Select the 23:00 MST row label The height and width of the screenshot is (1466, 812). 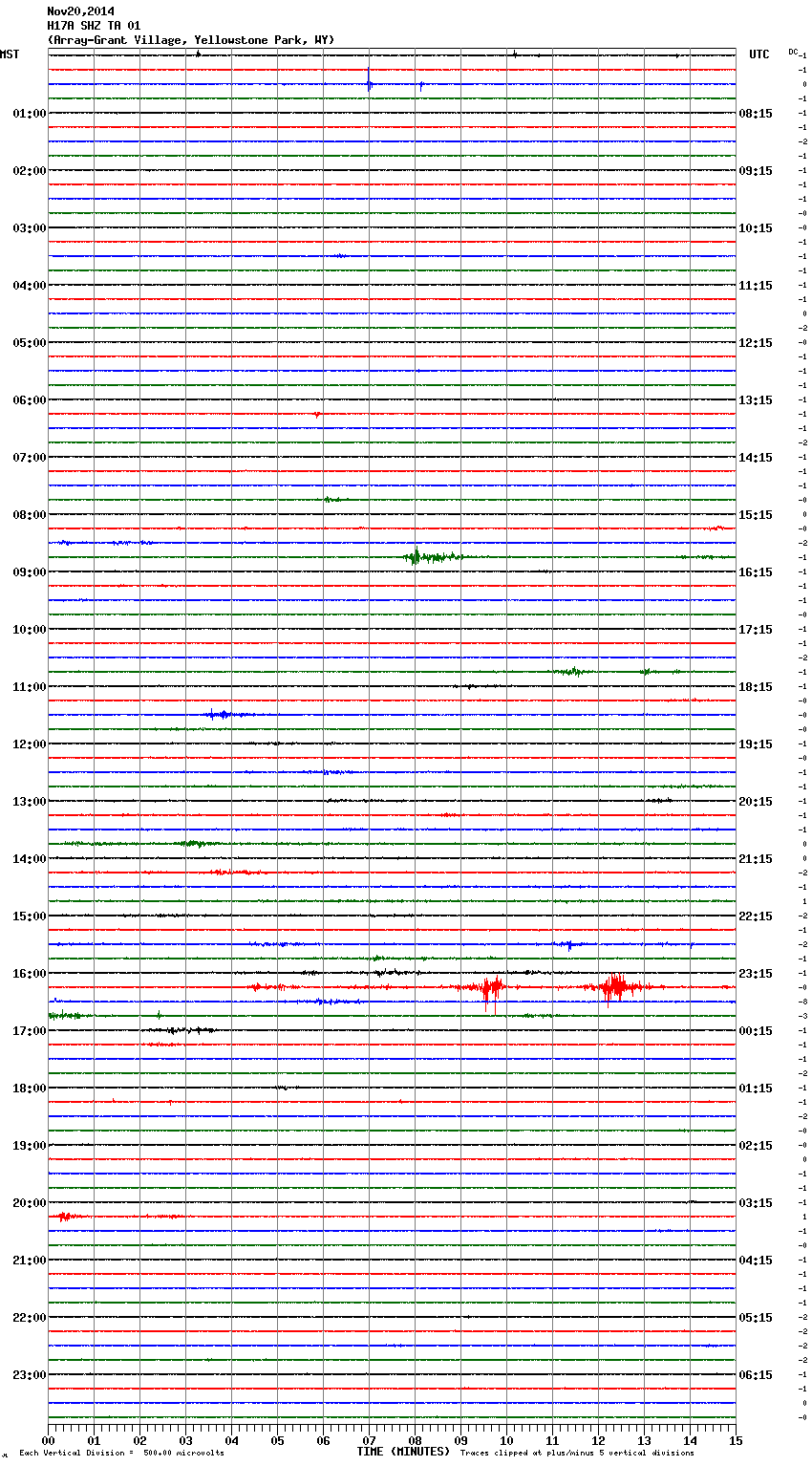[30, 1375]
